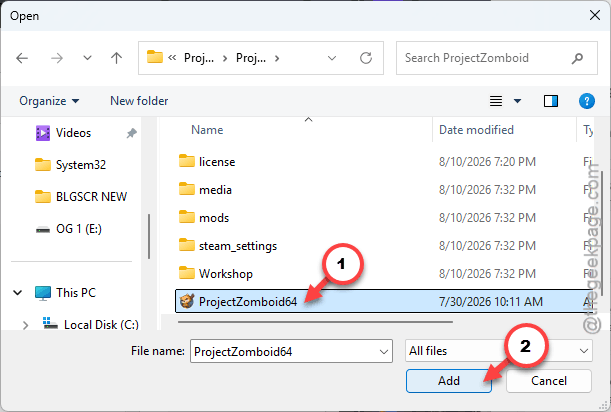Open the All files type dropdown
The height and width of the screenshot is (412, 611).
click(498, 351)
